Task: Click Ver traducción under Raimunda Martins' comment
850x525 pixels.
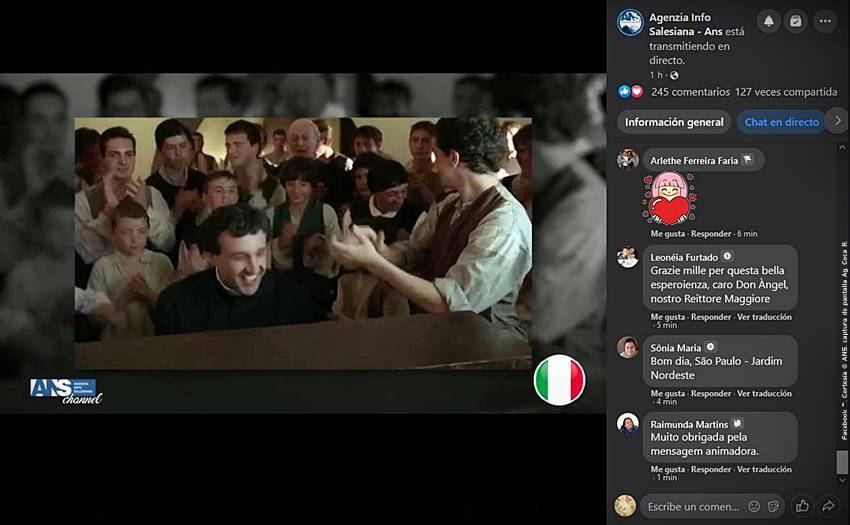Action: click(764, 469)
